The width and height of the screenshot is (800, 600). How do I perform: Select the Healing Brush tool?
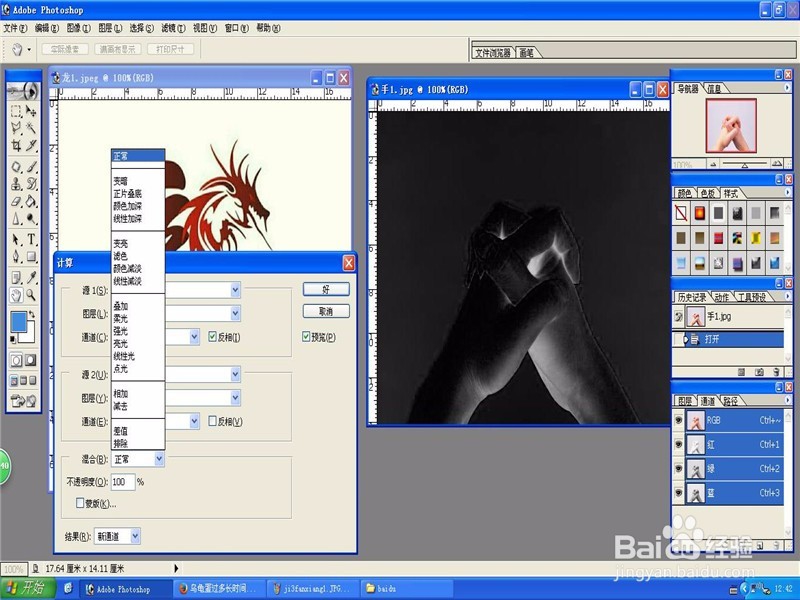[16, 167]
